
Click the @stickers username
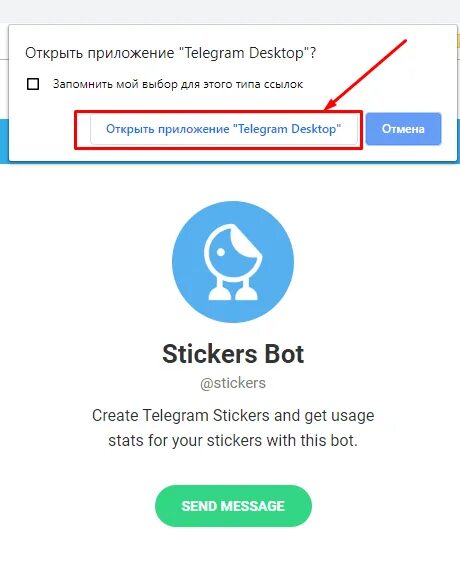[x=233, y=384]
